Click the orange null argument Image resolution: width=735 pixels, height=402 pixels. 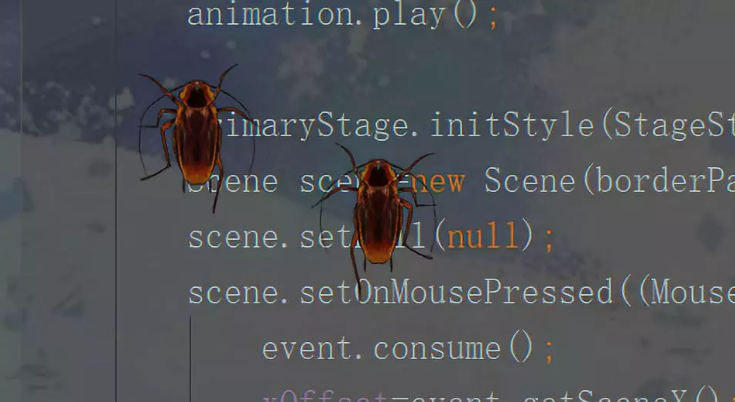pos(483,237)
